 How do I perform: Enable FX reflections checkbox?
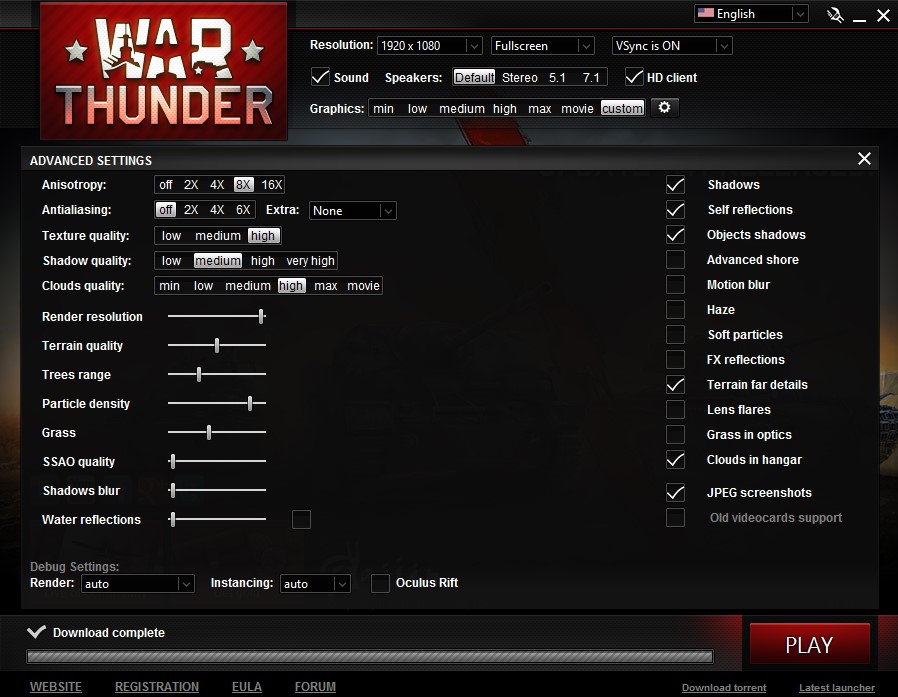pos(675,360)
